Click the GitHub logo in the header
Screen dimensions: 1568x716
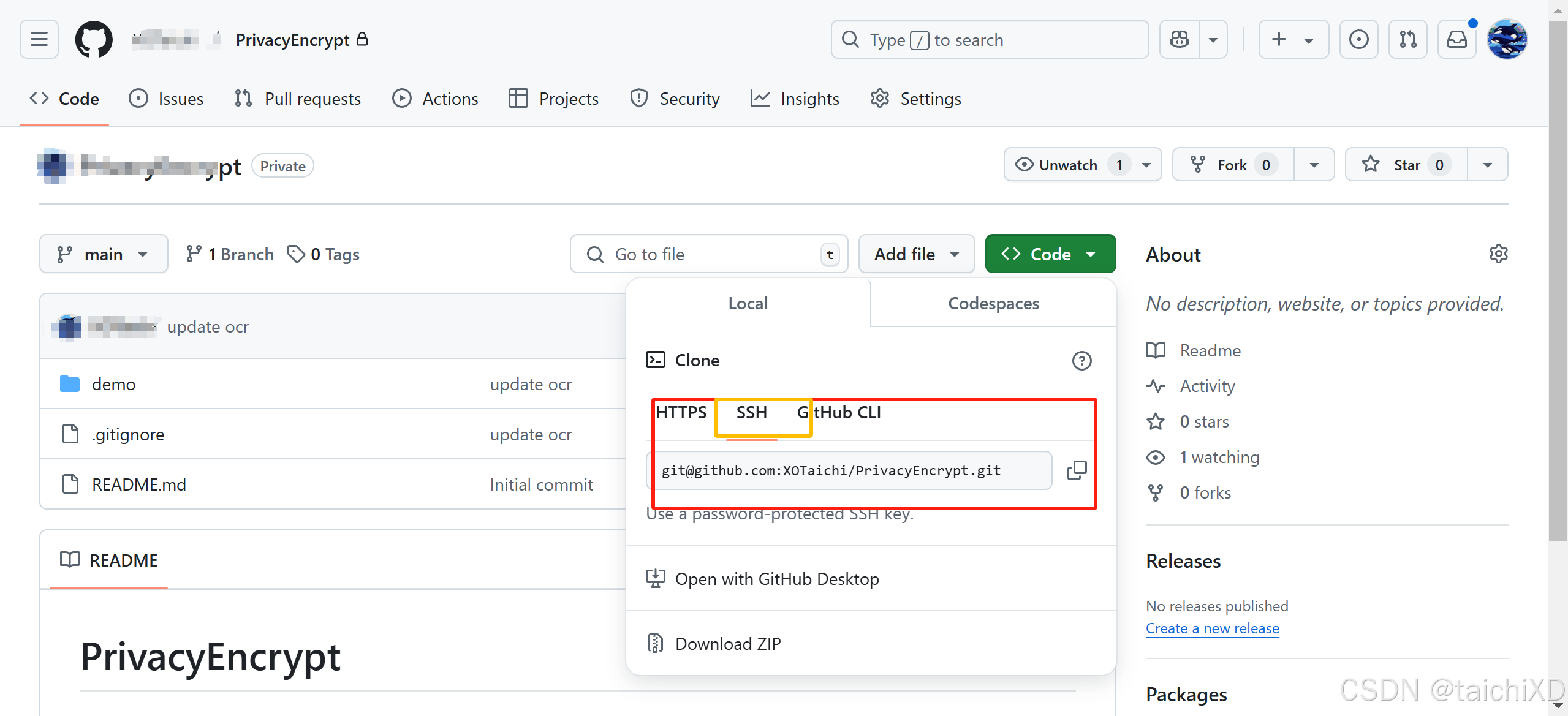[x=93, y=39]
